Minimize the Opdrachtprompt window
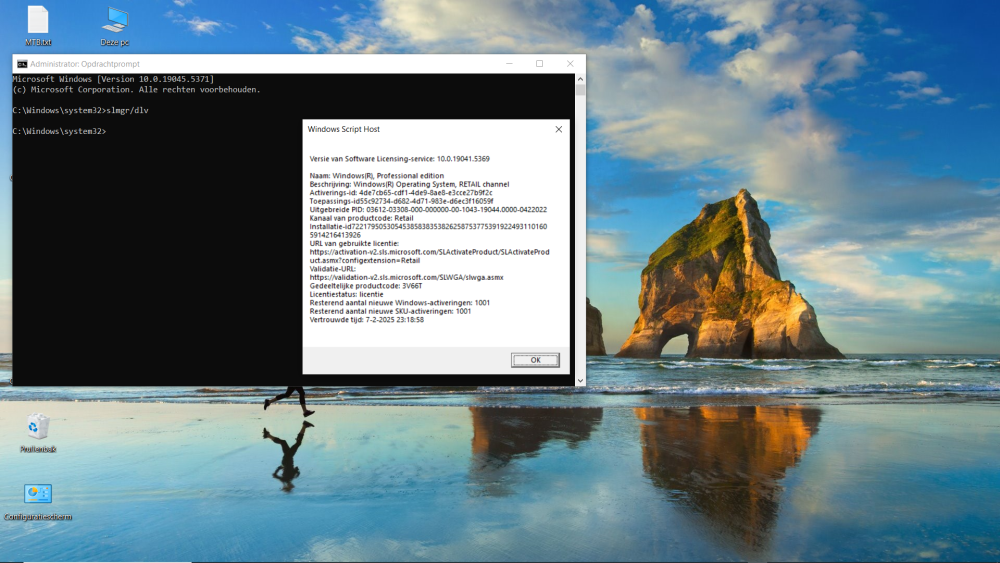Image resolution: width=1000 pixels, height=563 pixels. 509,64
